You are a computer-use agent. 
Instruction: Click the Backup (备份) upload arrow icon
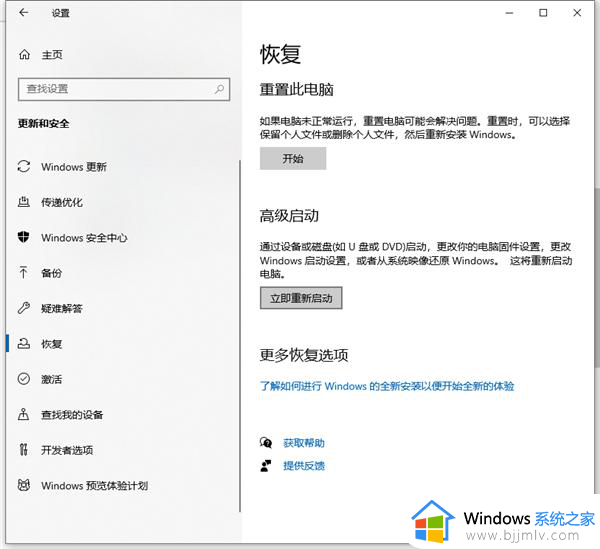coord(23,272)
